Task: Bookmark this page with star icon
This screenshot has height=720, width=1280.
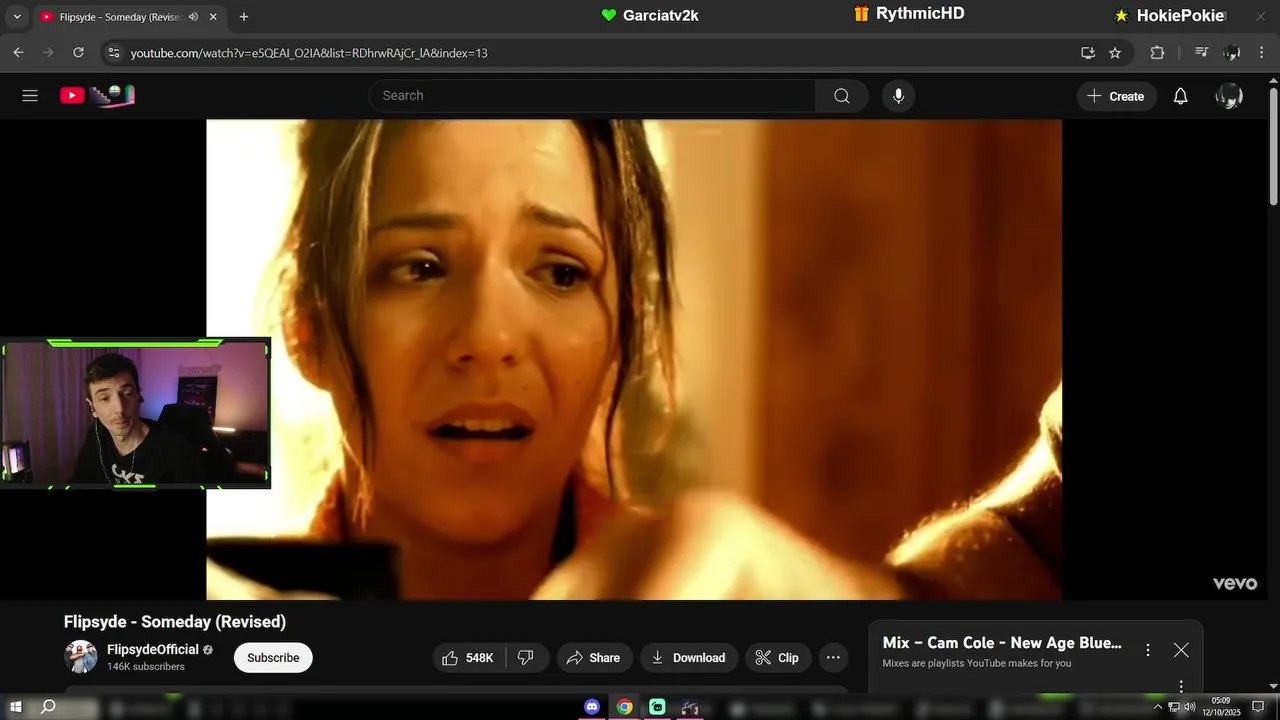Action: (x=1115, y=53)
